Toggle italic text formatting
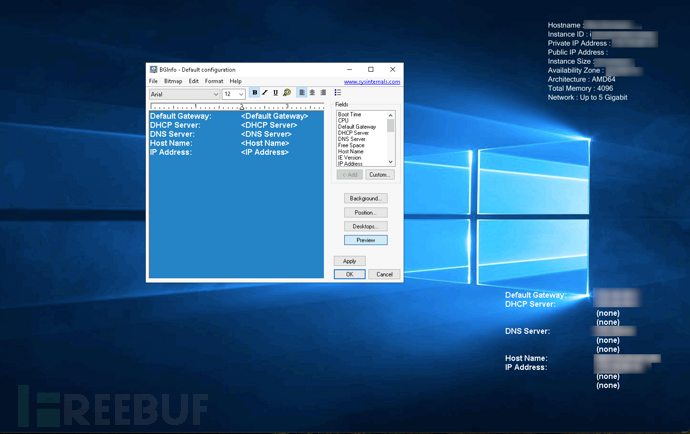Image resolution: width=690 pixels, height=434 pixels. [265, 93]
